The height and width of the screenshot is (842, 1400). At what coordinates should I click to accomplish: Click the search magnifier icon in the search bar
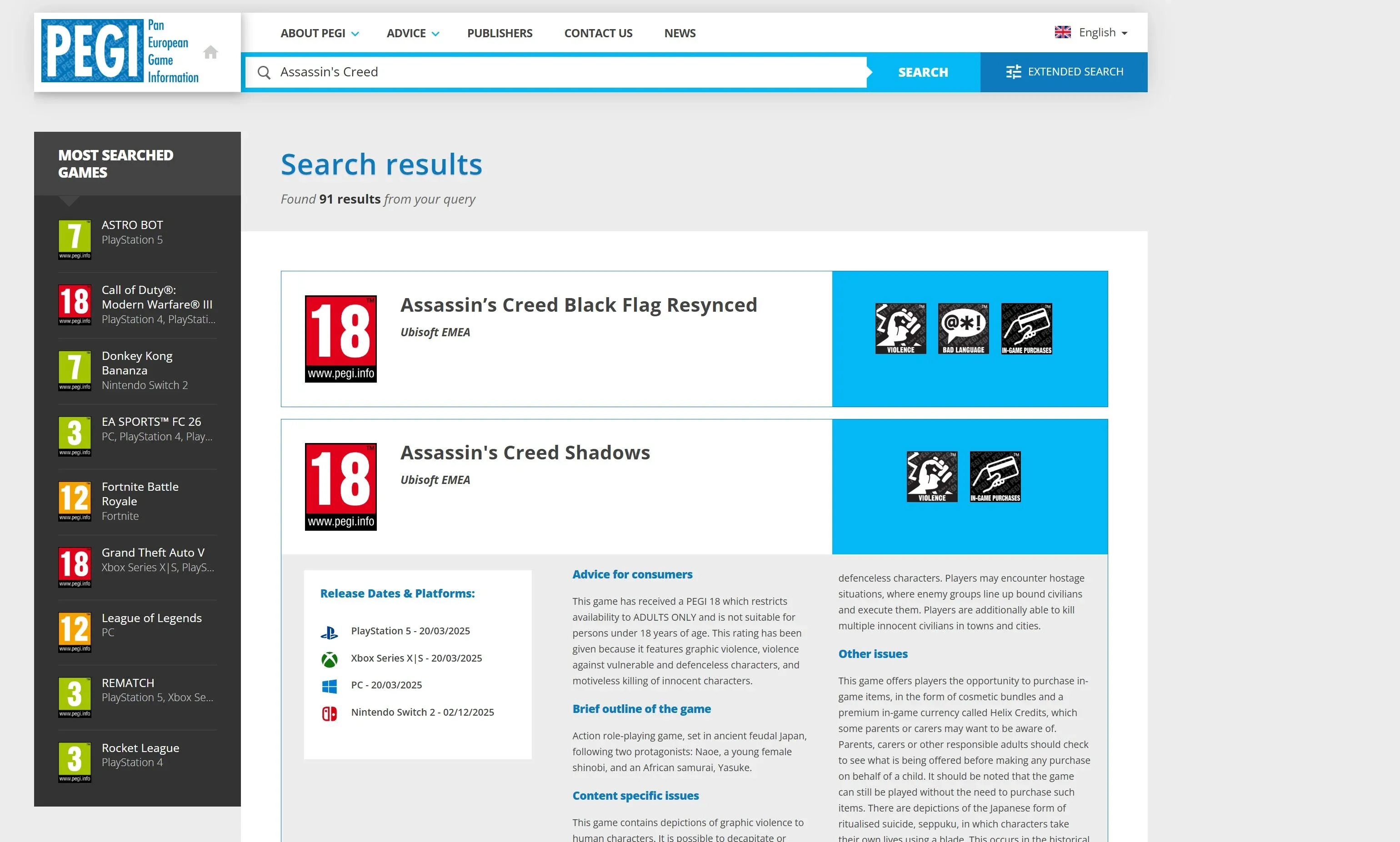[x=264, y=72]
